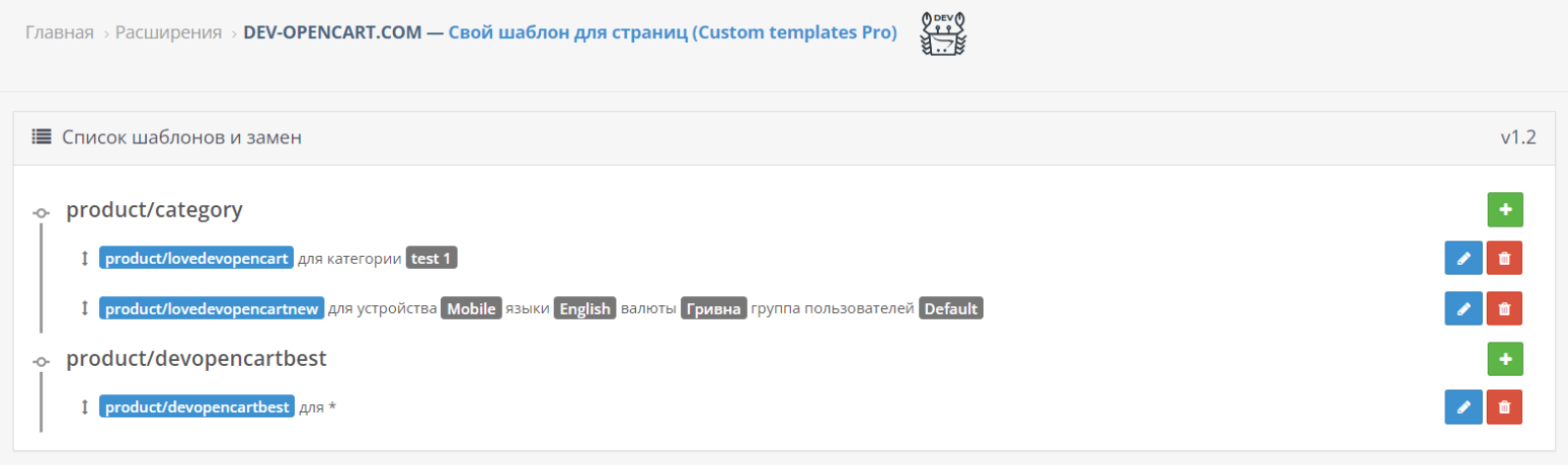Click the группа пользователей text
The height and width of the screenshot is (466, 1568).
click(x=833, y=309)
